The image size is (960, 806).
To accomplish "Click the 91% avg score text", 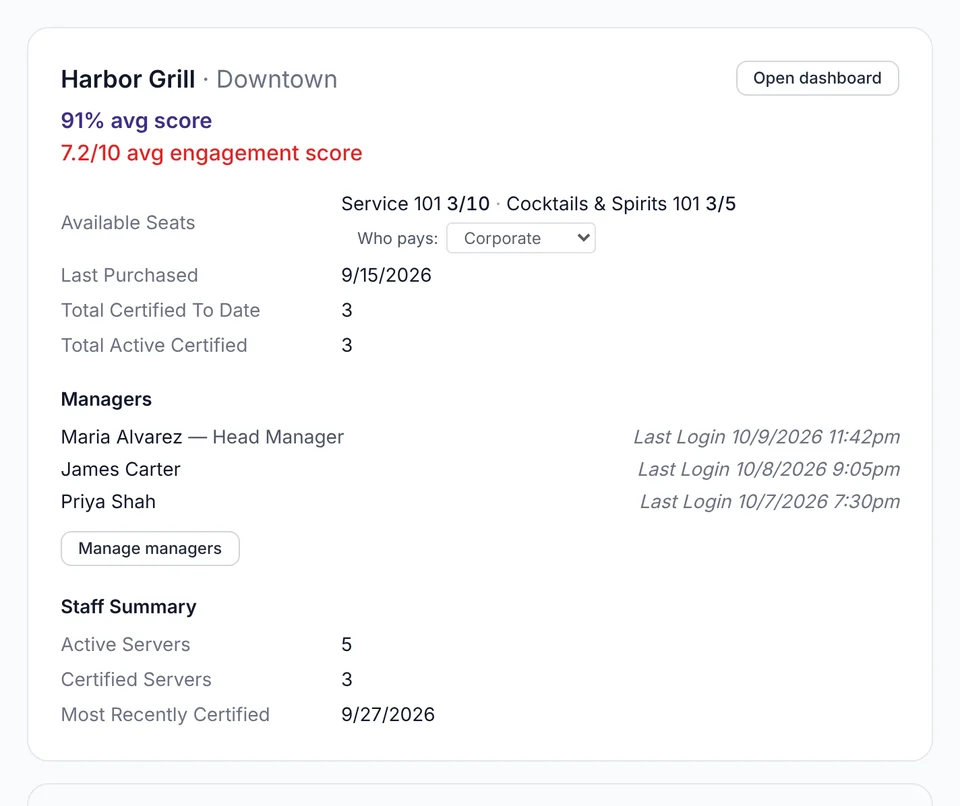I will [x=137, y=121].
